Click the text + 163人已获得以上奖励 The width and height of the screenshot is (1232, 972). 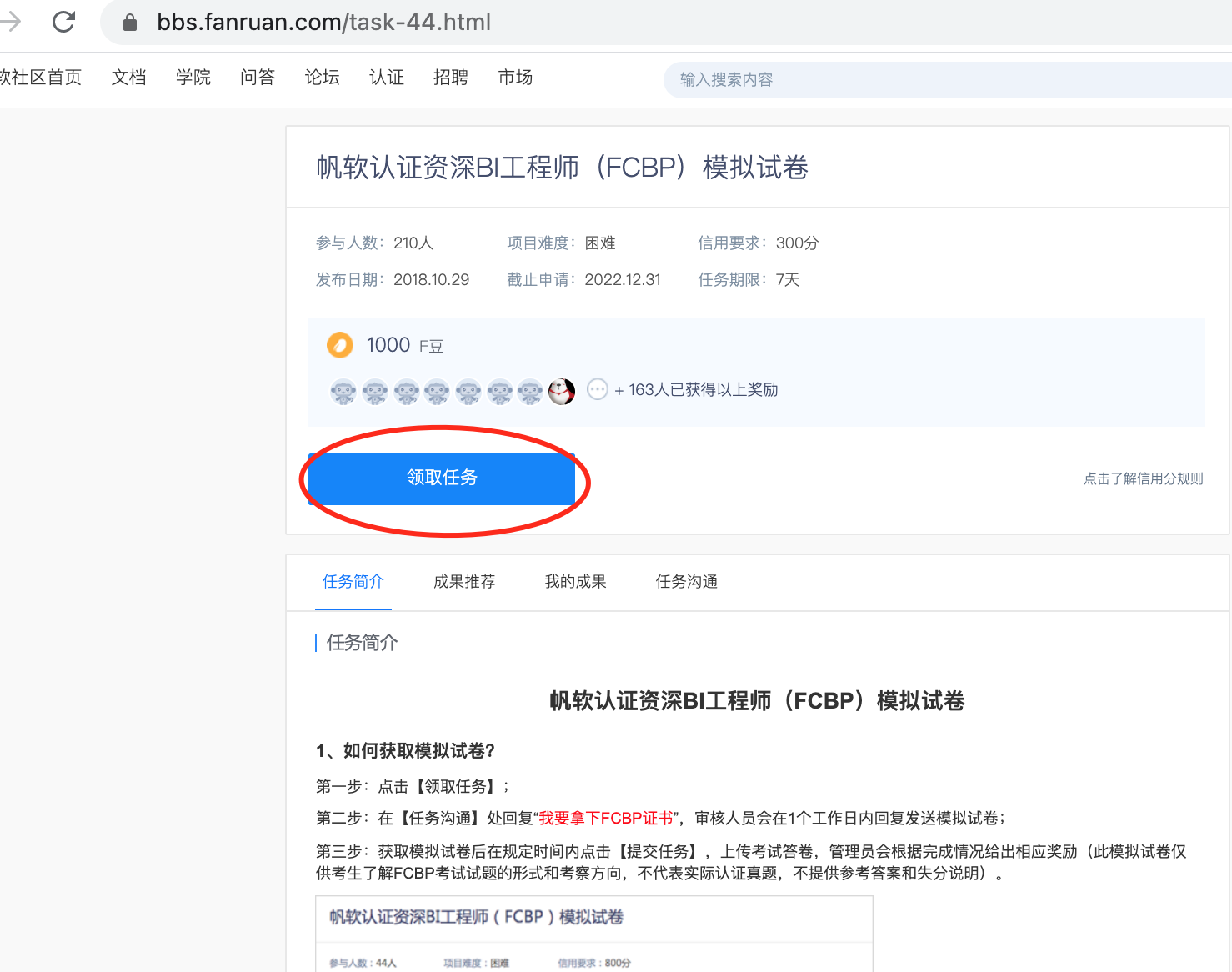point(696,390)
